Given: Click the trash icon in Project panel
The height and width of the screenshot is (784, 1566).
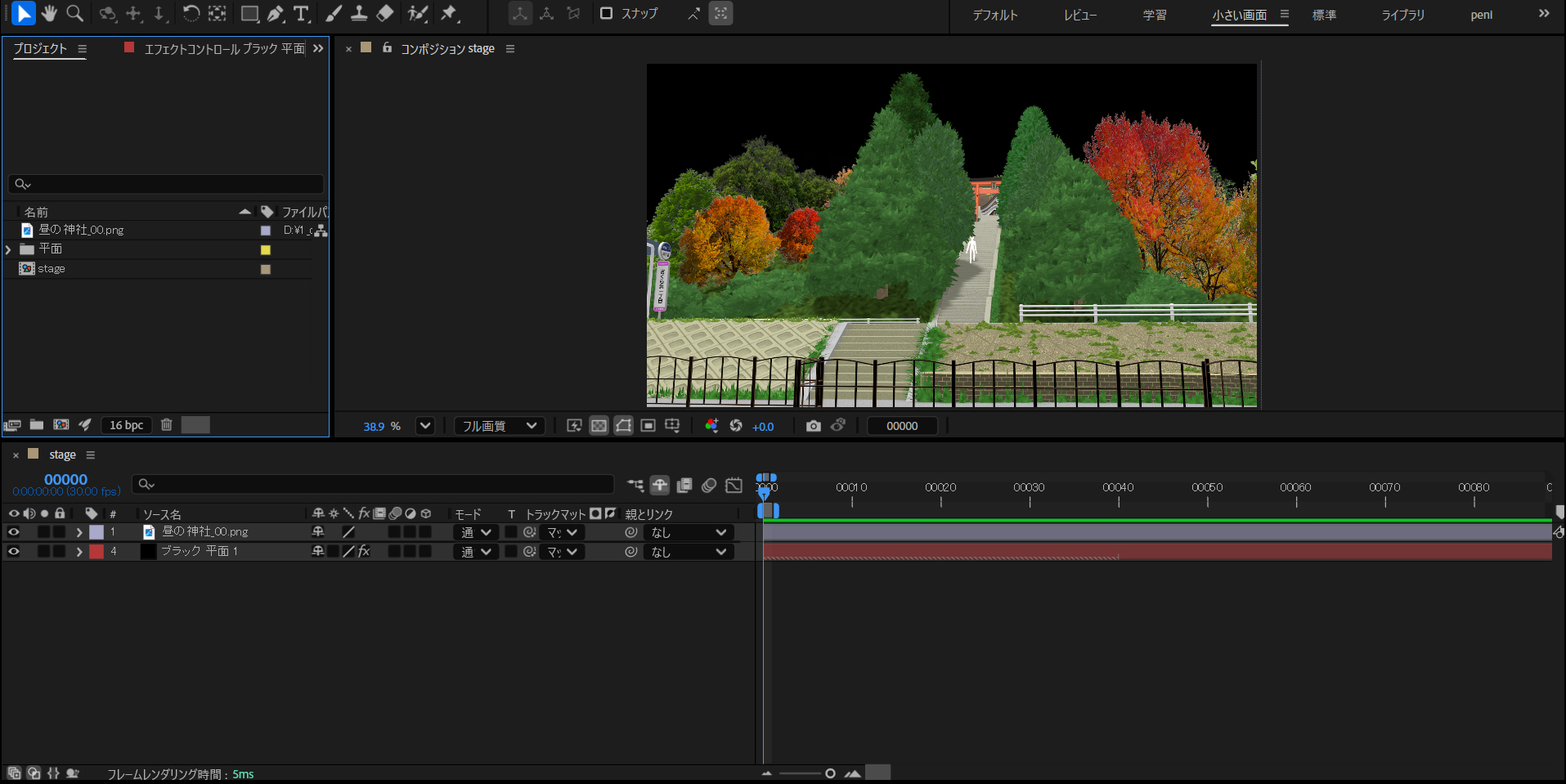Looking at the screenshot, I should (166, 425).
